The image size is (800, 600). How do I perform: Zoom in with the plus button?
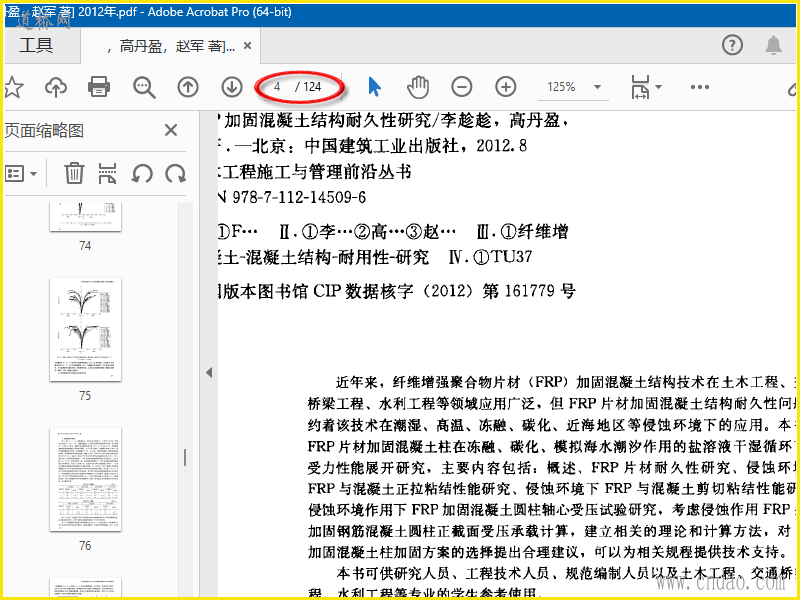pos(506,87)
